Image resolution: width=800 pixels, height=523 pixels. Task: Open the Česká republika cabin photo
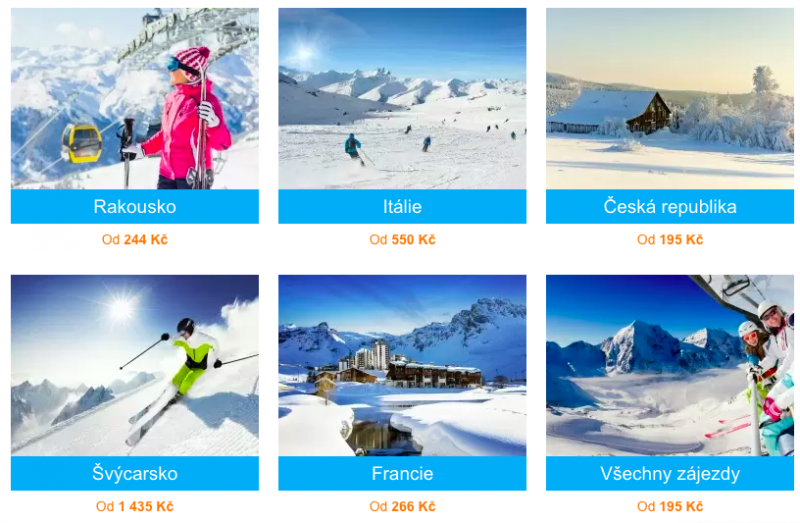[670, 98]
